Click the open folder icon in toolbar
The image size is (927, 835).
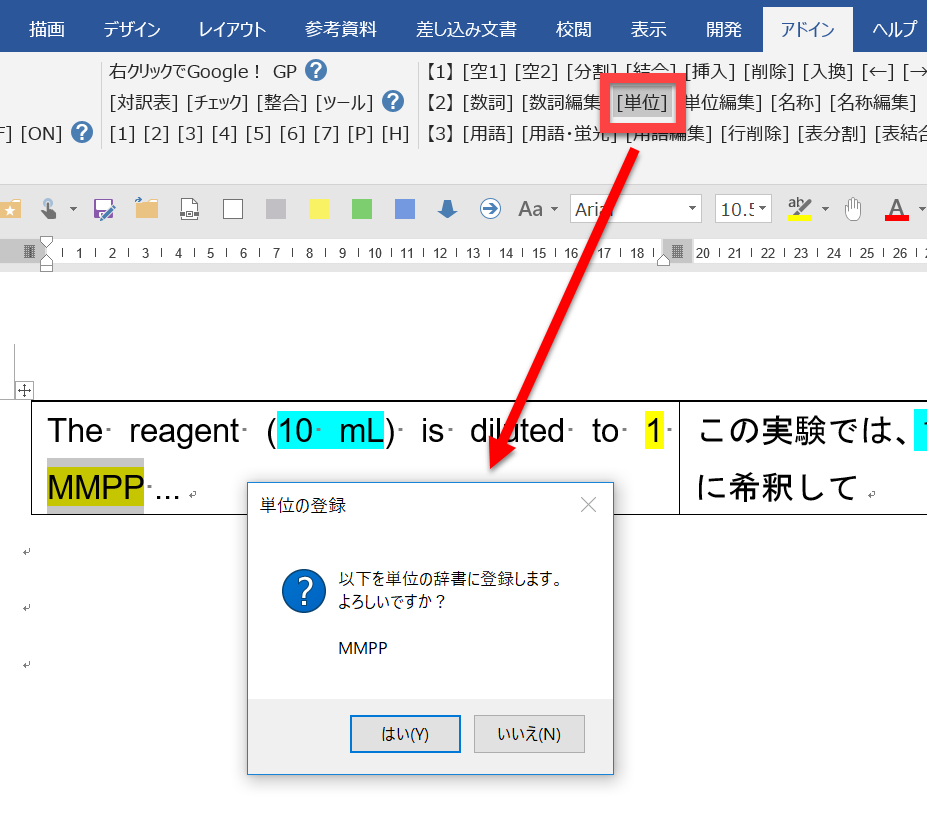147,208
